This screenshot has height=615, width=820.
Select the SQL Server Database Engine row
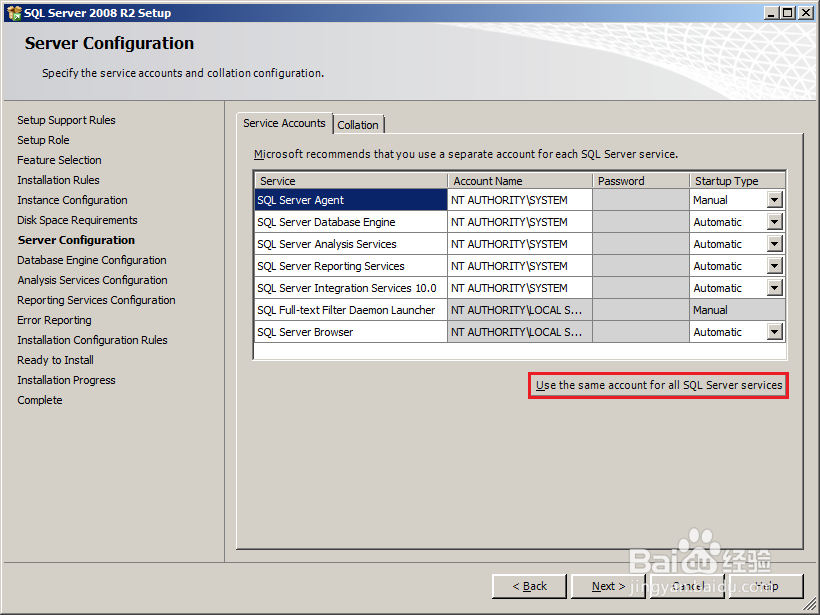pyautogui.click(x=351, y=222)
